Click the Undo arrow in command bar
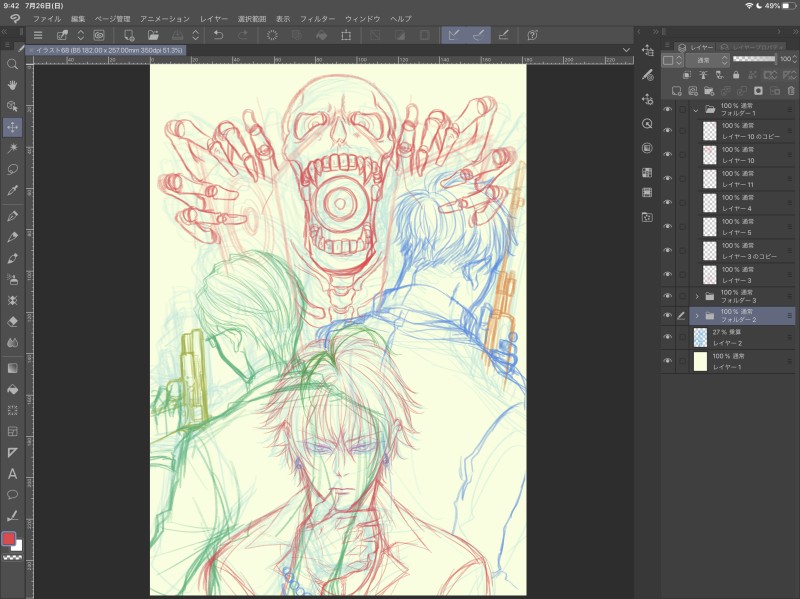 [x=218, y=35]
